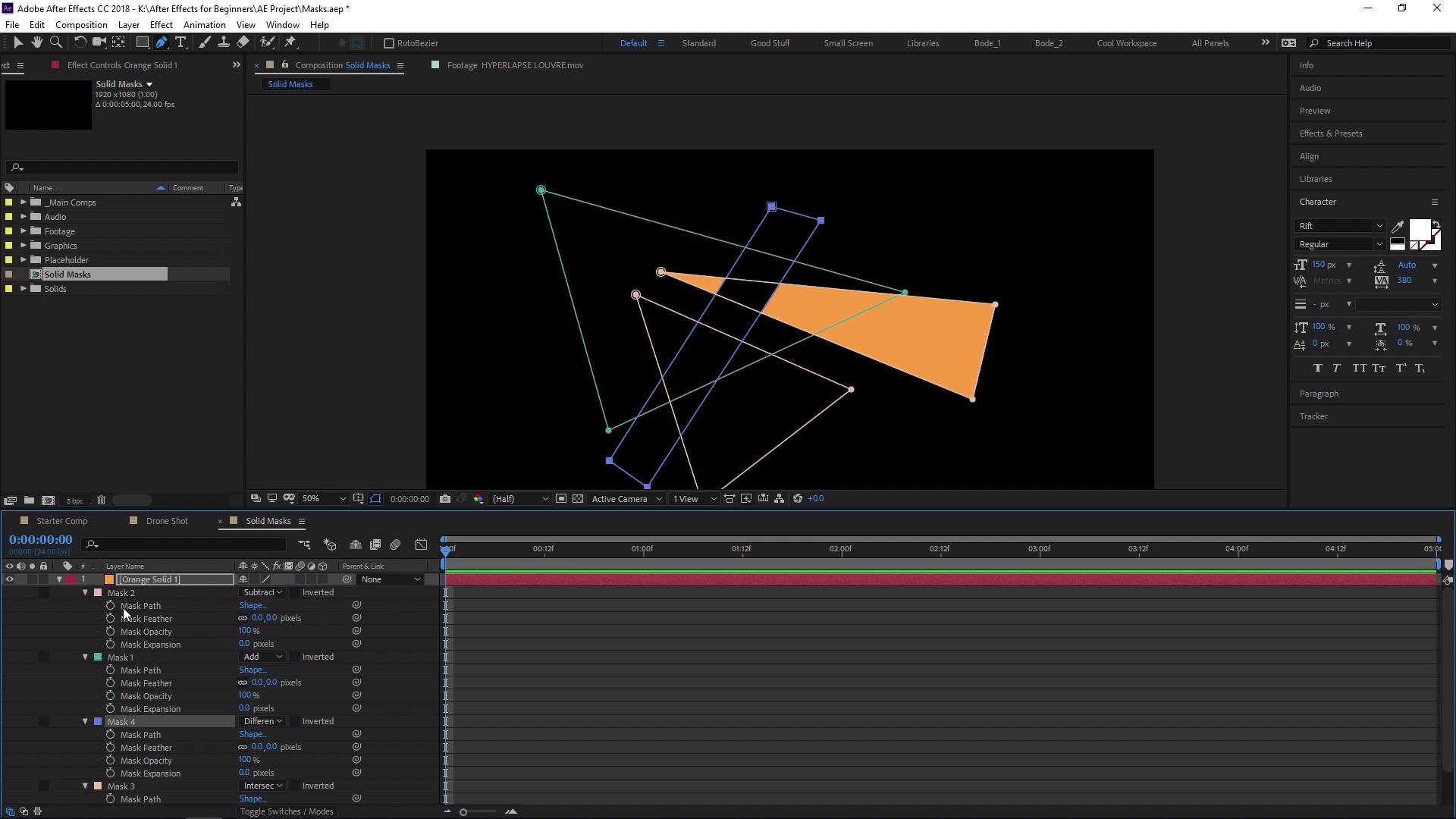This screenshot has height=819, width=1456.
Task: Open Footage HYPERLAPSE LOUVRE.mov viewer tab
Action: (x=515, y=65)
